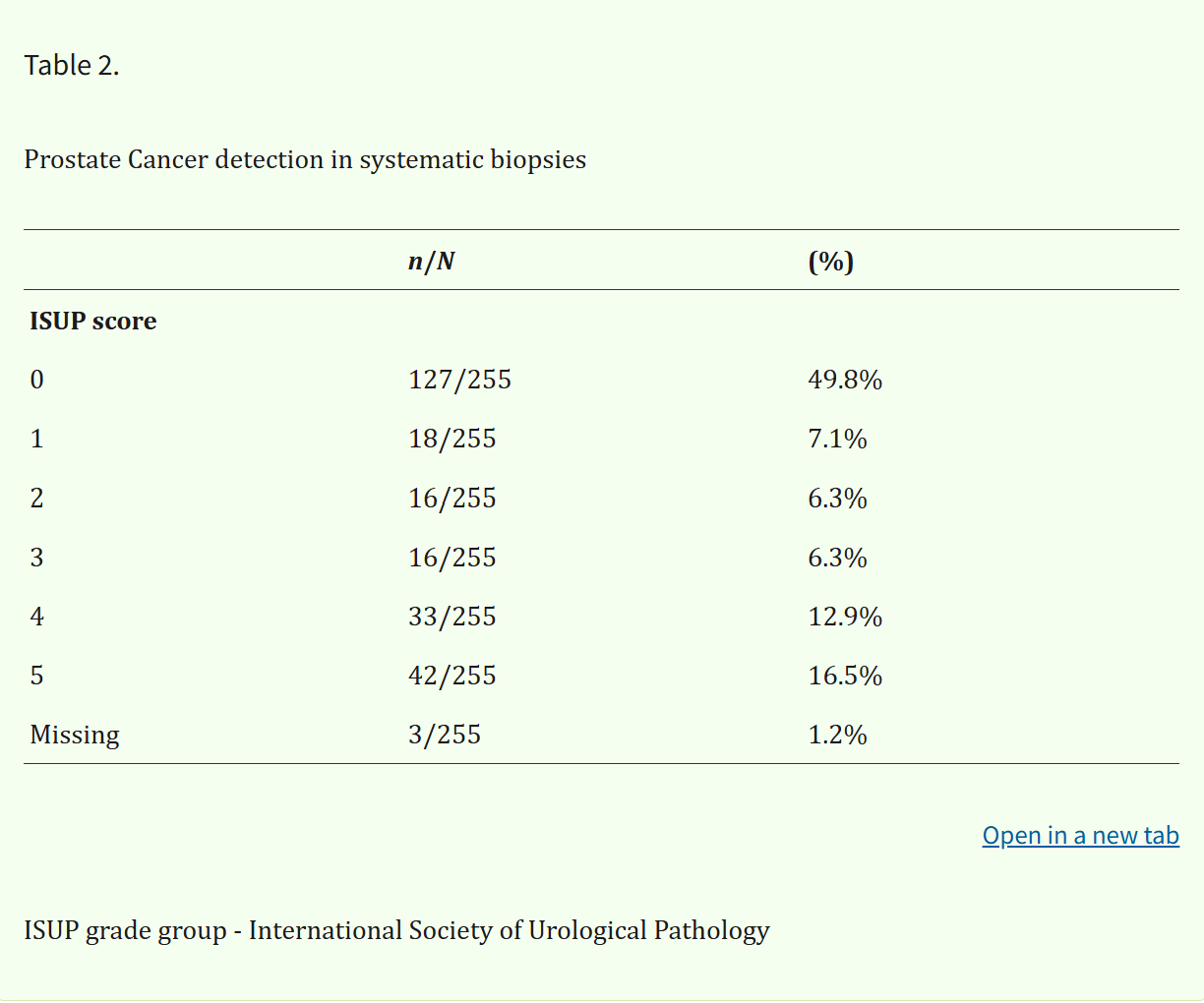Click the Table 2. heading text
1204x1003 pixels.
(72, 66)
